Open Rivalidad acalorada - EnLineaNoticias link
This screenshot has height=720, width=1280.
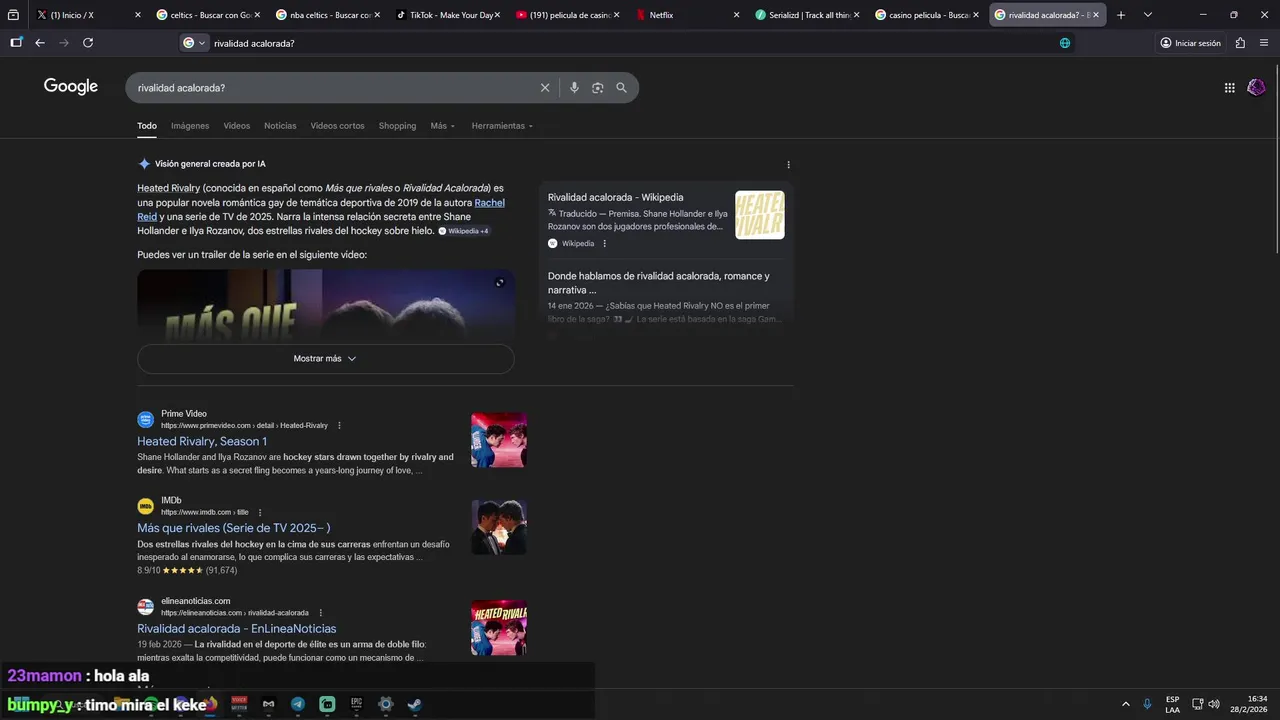tap(237, 629)
